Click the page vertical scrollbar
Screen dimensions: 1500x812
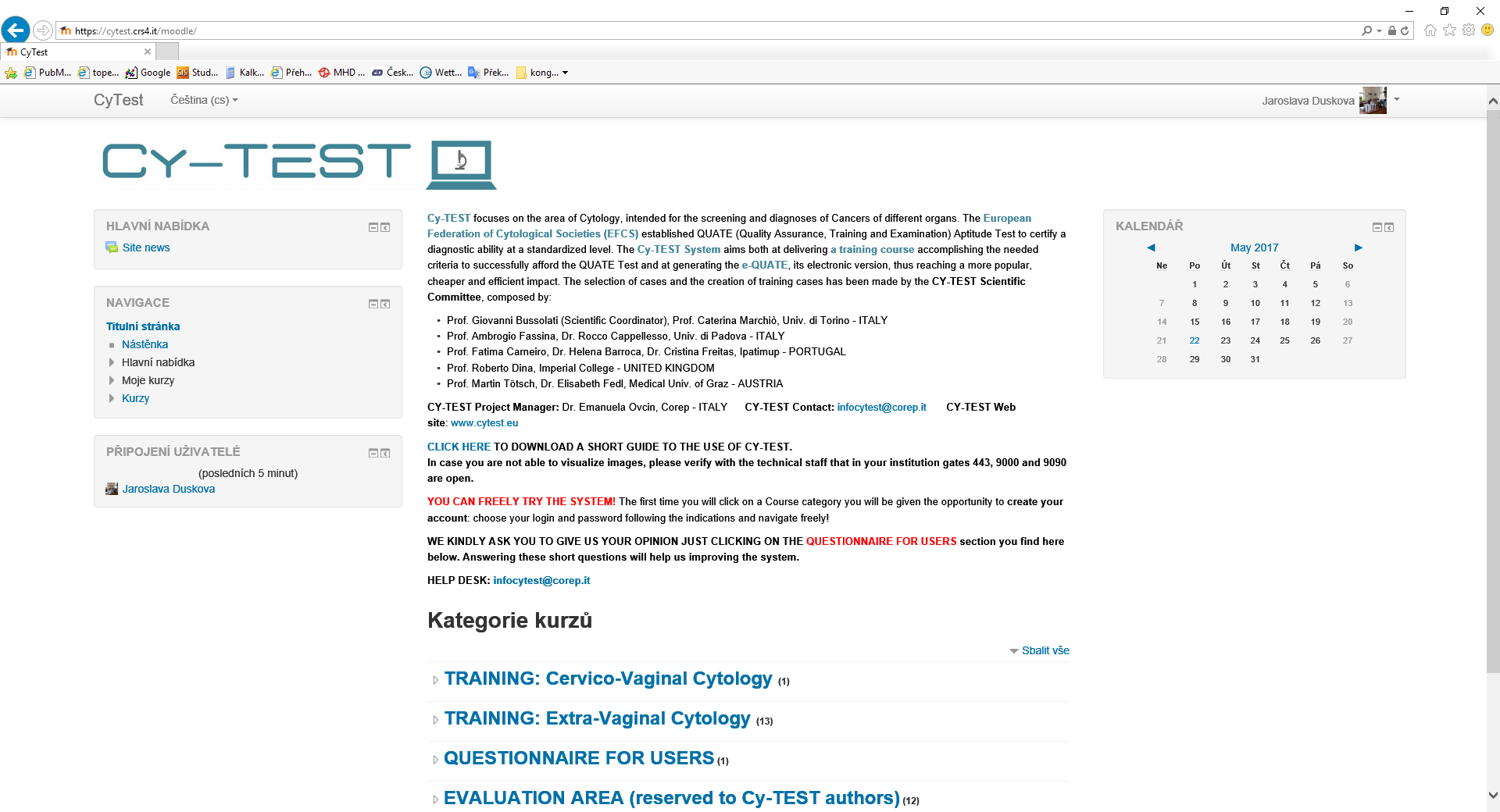click(x=1493, y=390)
